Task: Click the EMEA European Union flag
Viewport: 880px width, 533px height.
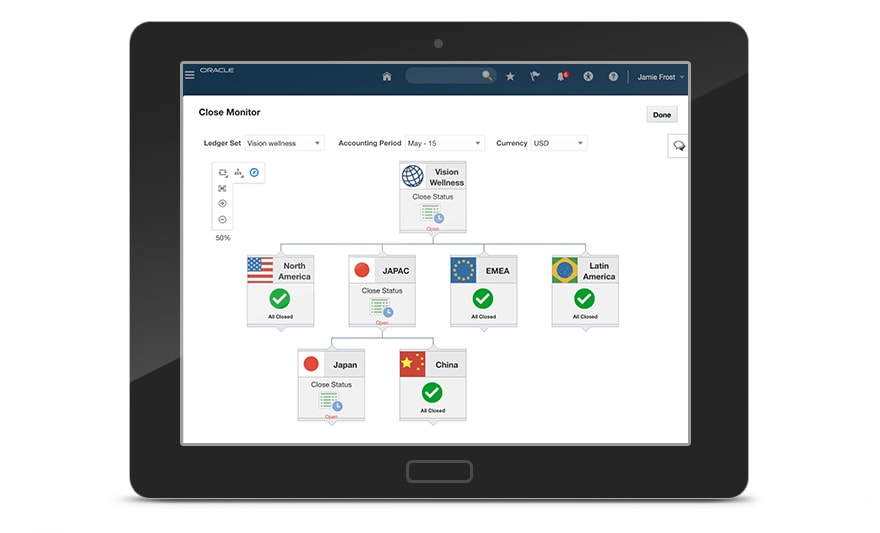Action: 464,270
